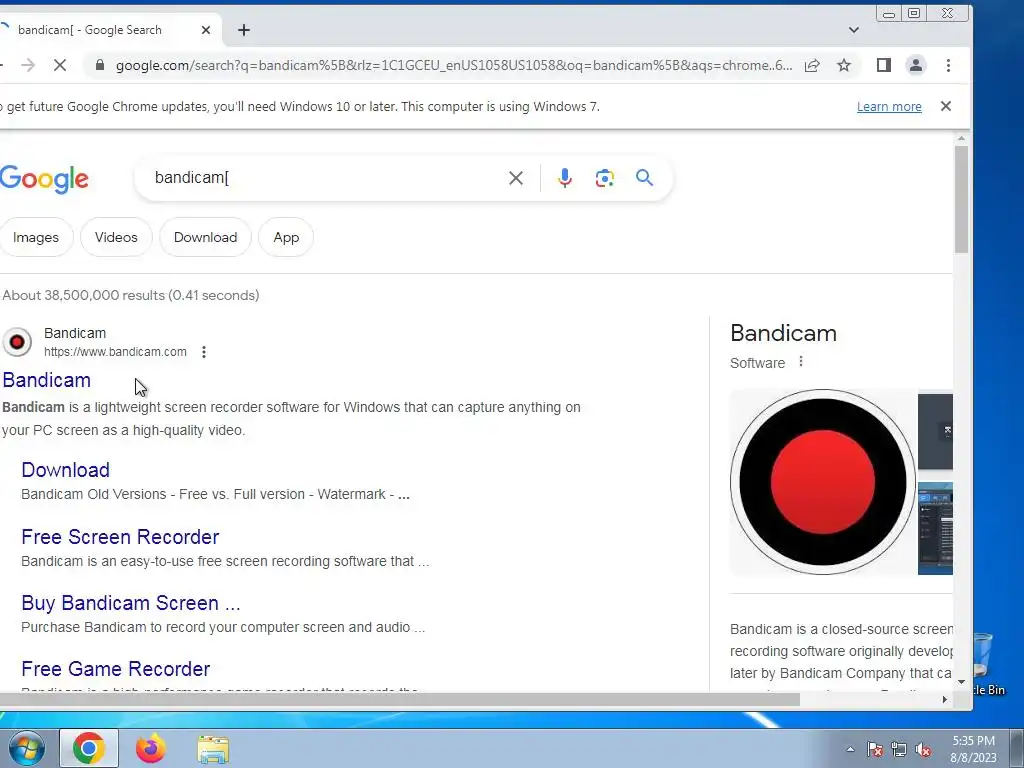Filter results by Images
1024x768 pixels.
[36, 237]
